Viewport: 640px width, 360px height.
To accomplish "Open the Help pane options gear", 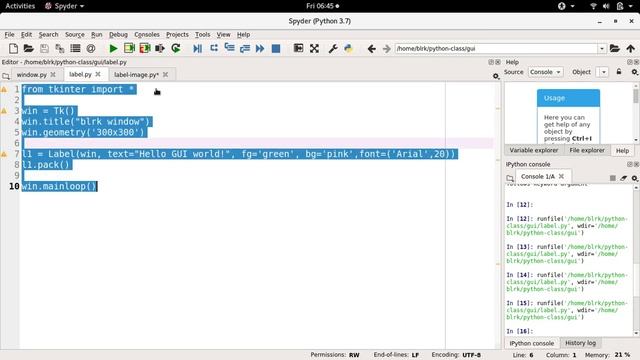I will (x=635, y=72).
